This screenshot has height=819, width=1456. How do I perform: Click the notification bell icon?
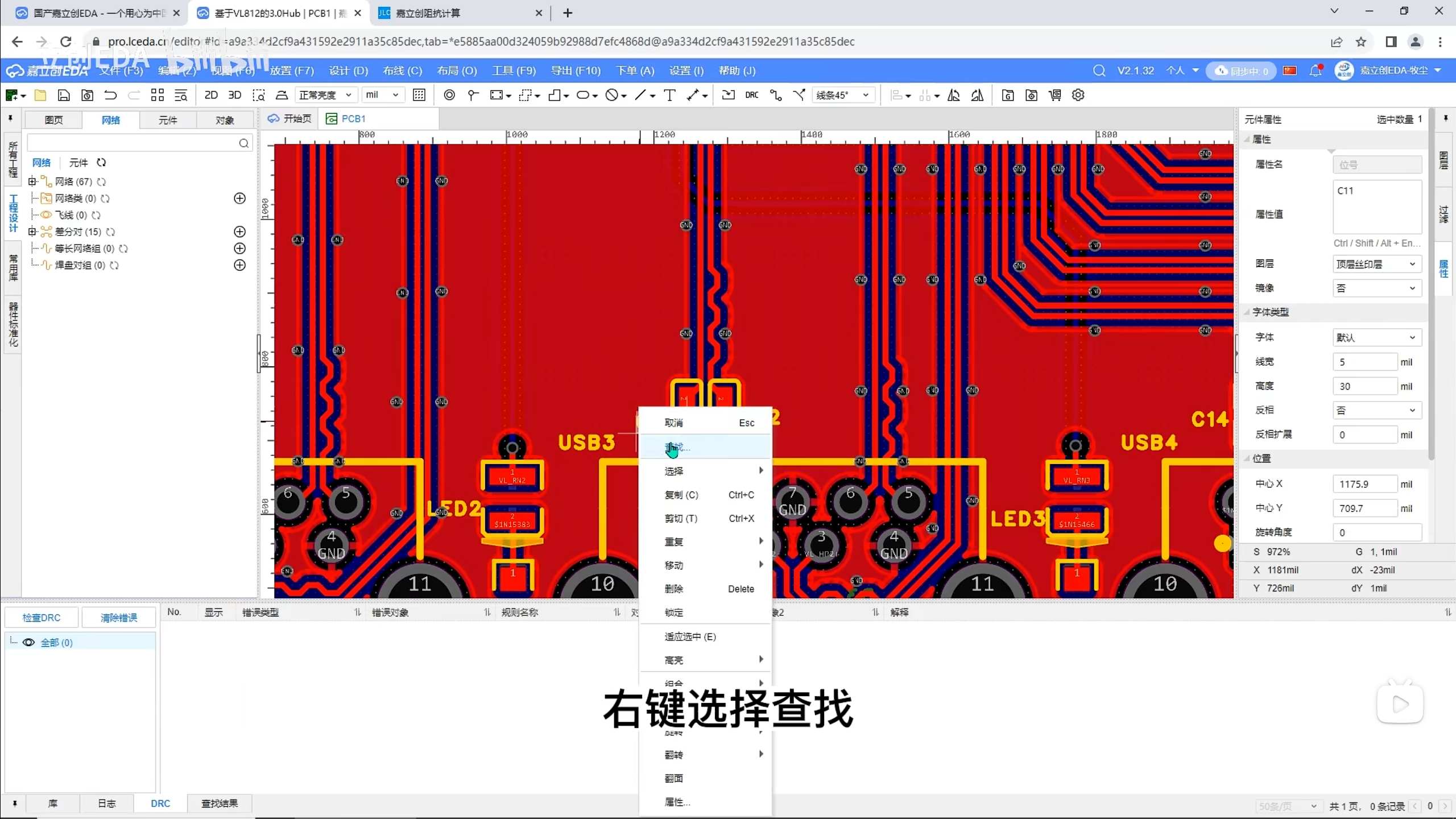pos(1315,71)
